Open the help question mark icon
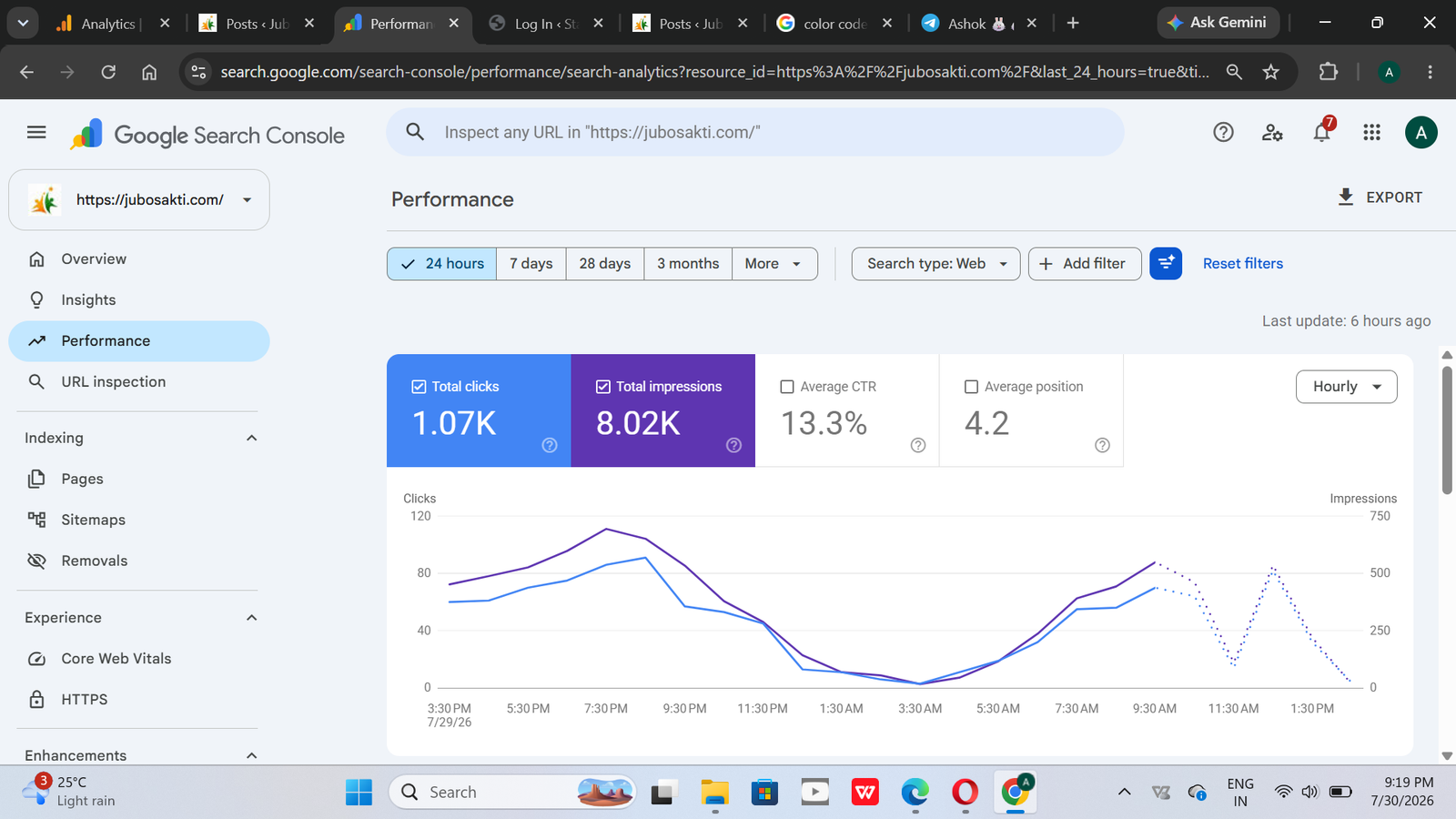 pos(1223,133)
